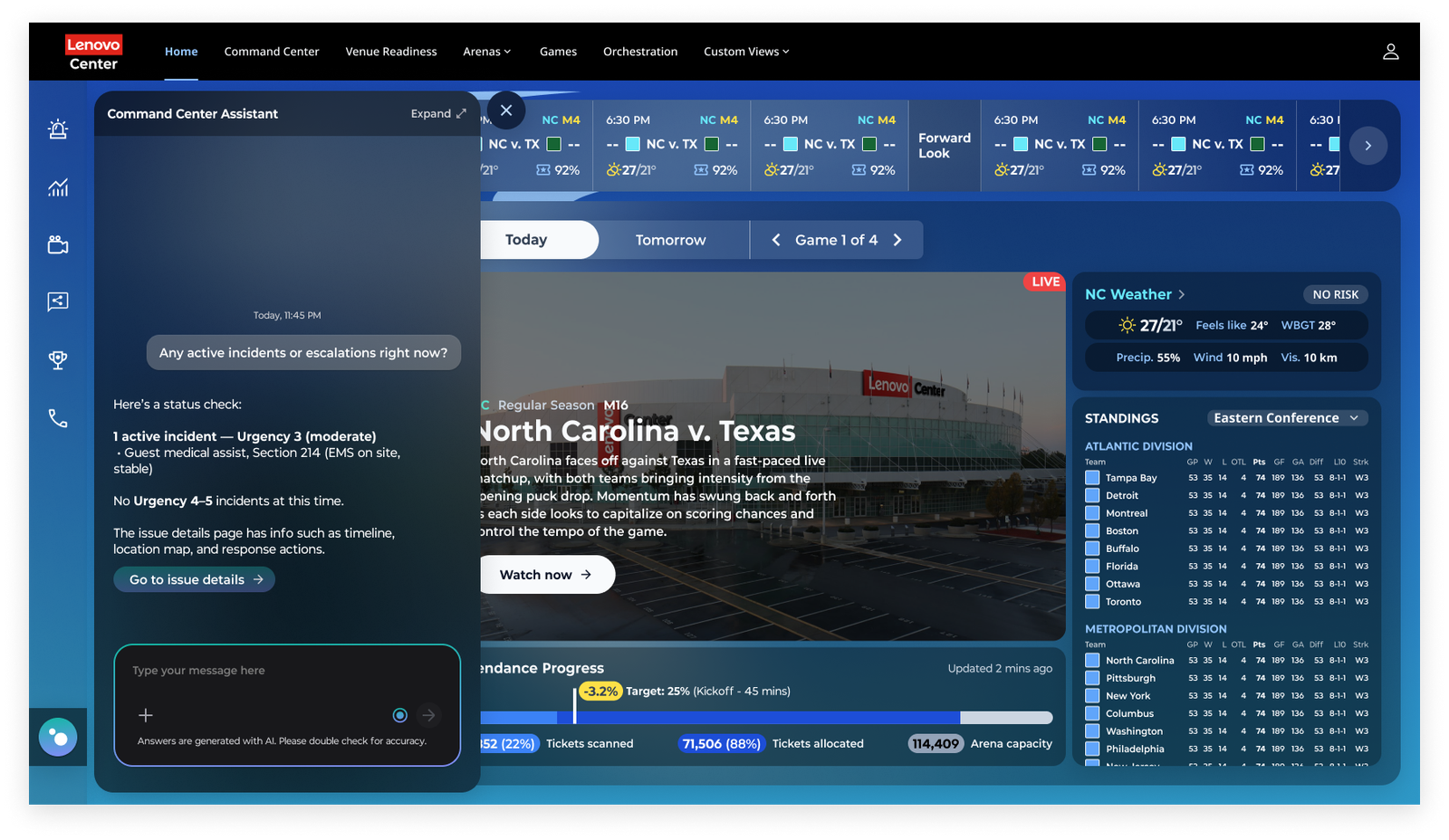The image size is (1449, 840).
Task: Click Detroit team color swatch
Action: (x=1092, y=495)
